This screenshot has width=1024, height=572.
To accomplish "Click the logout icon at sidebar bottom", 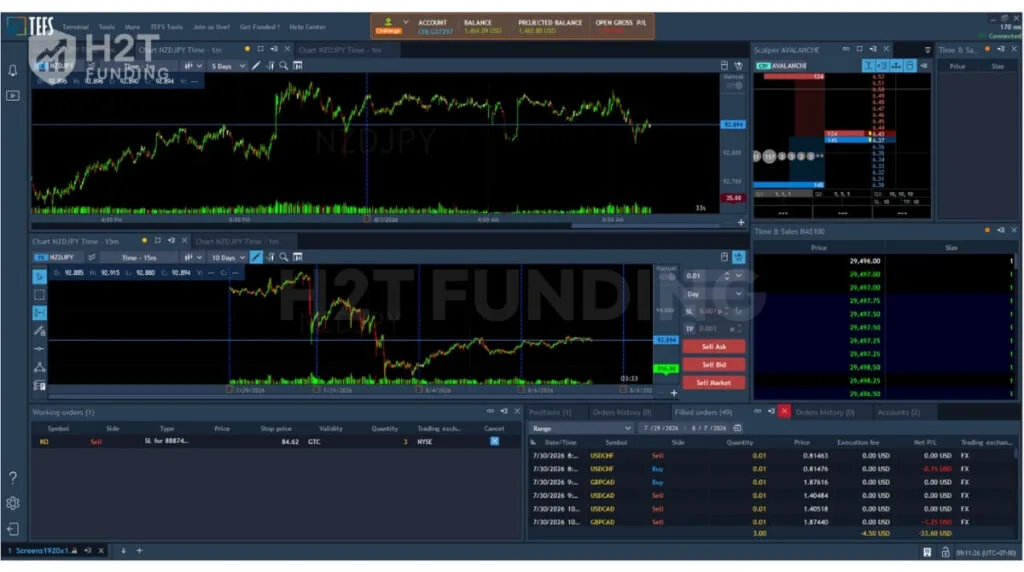I will click(x=12, y=528).
